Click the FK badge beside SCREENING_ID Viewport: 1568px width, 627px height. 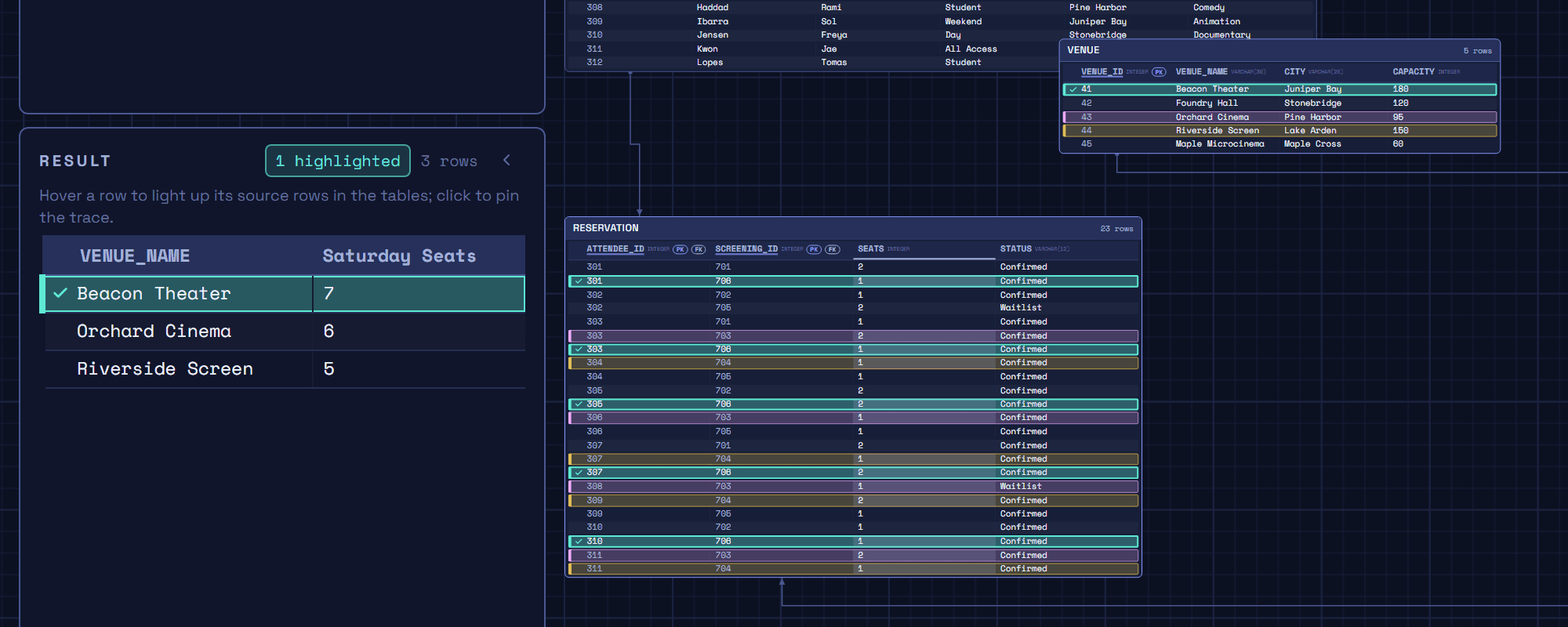click(x=833, y=249)
